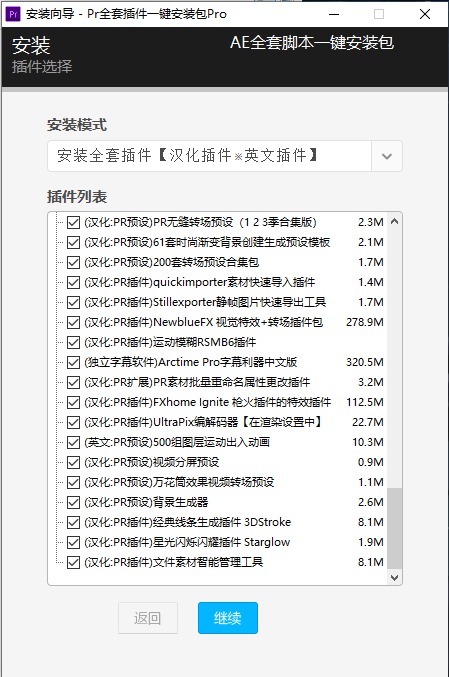Uncheck the NewblueFX 视觉特效 checkbox

click(73, 323)
